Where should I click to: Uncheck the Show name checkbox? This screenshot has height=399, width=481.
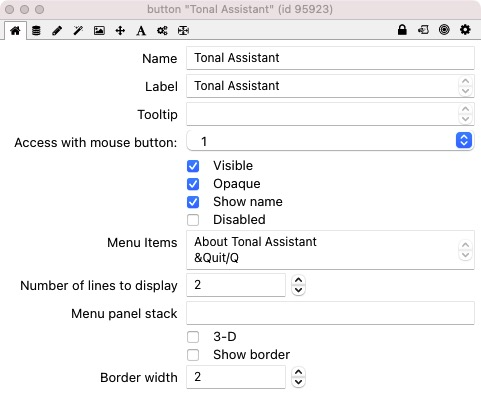coord(193,202)
